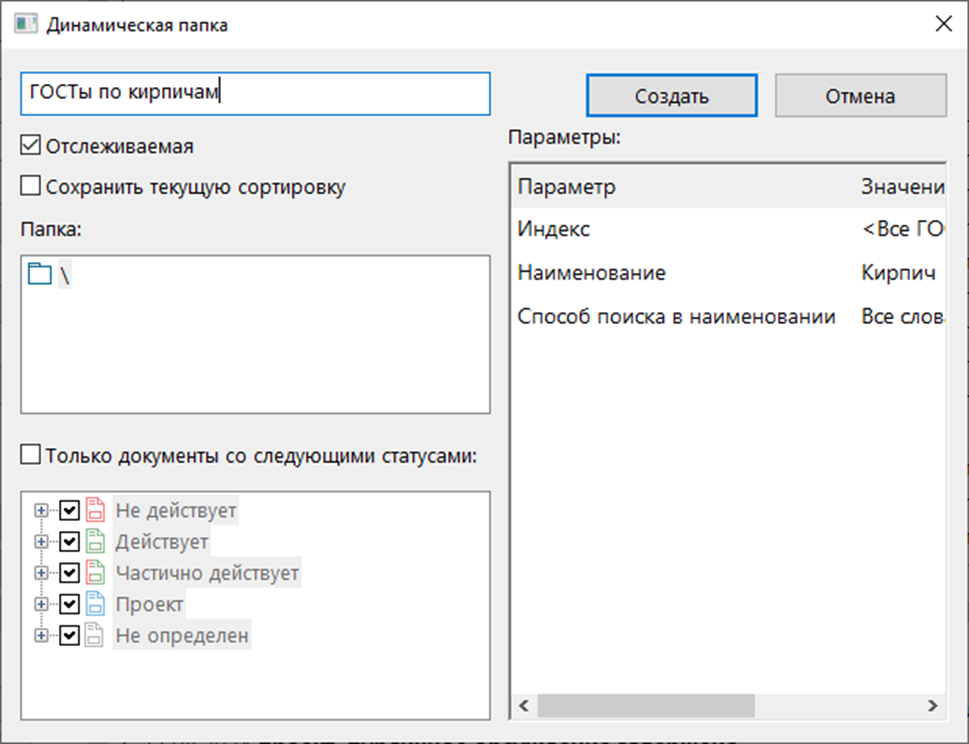This screenshot has height=744, width=969.
Task: Click the parameters scrollbar right arrow
Action: coord(933,706)
